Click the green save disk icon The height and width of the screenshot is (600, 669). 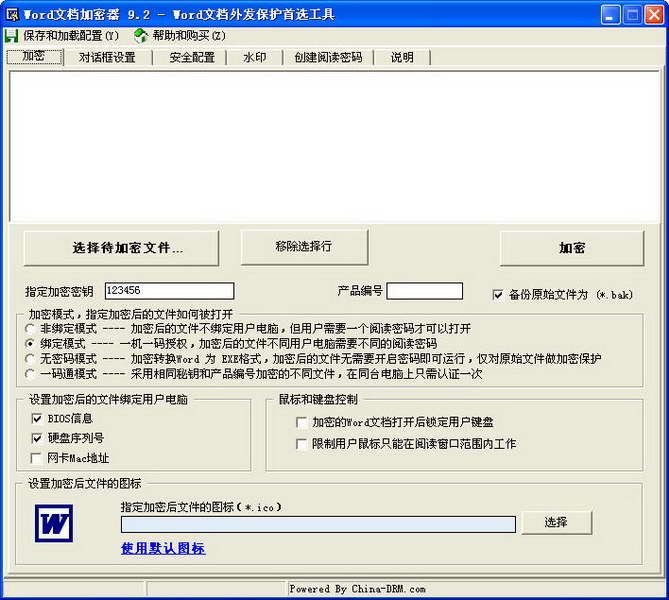[x=11, y=36]
